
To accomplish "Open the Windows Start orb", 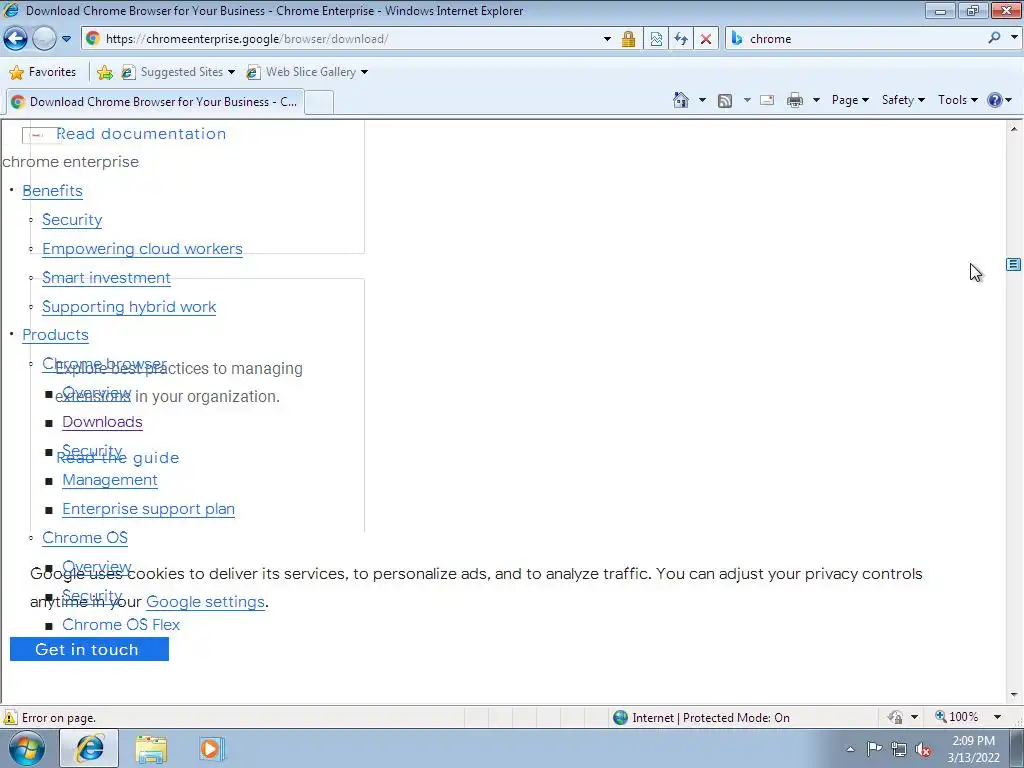I will click(26, 748).
